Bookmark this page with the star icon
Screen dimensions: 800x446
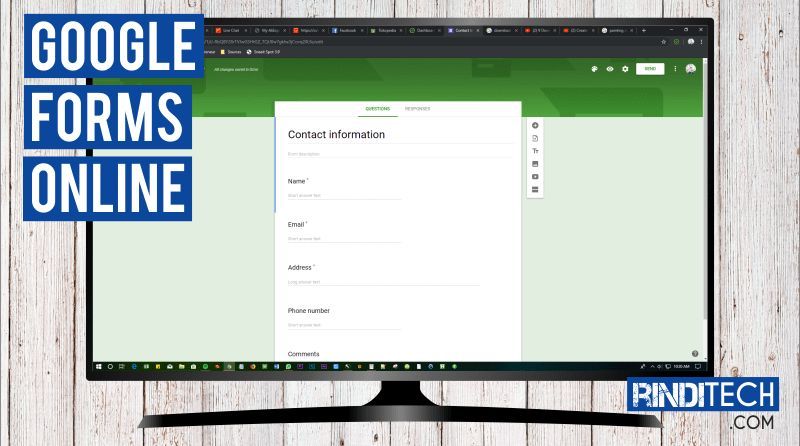point(663,42)
